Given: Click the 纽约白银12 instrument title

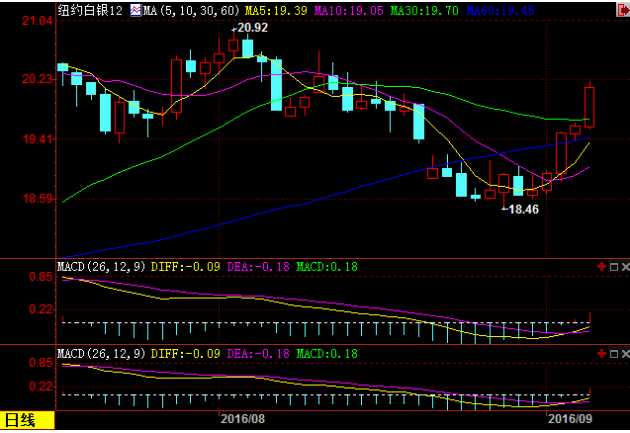Looking at the screenshot, I should tap(90, 10).
